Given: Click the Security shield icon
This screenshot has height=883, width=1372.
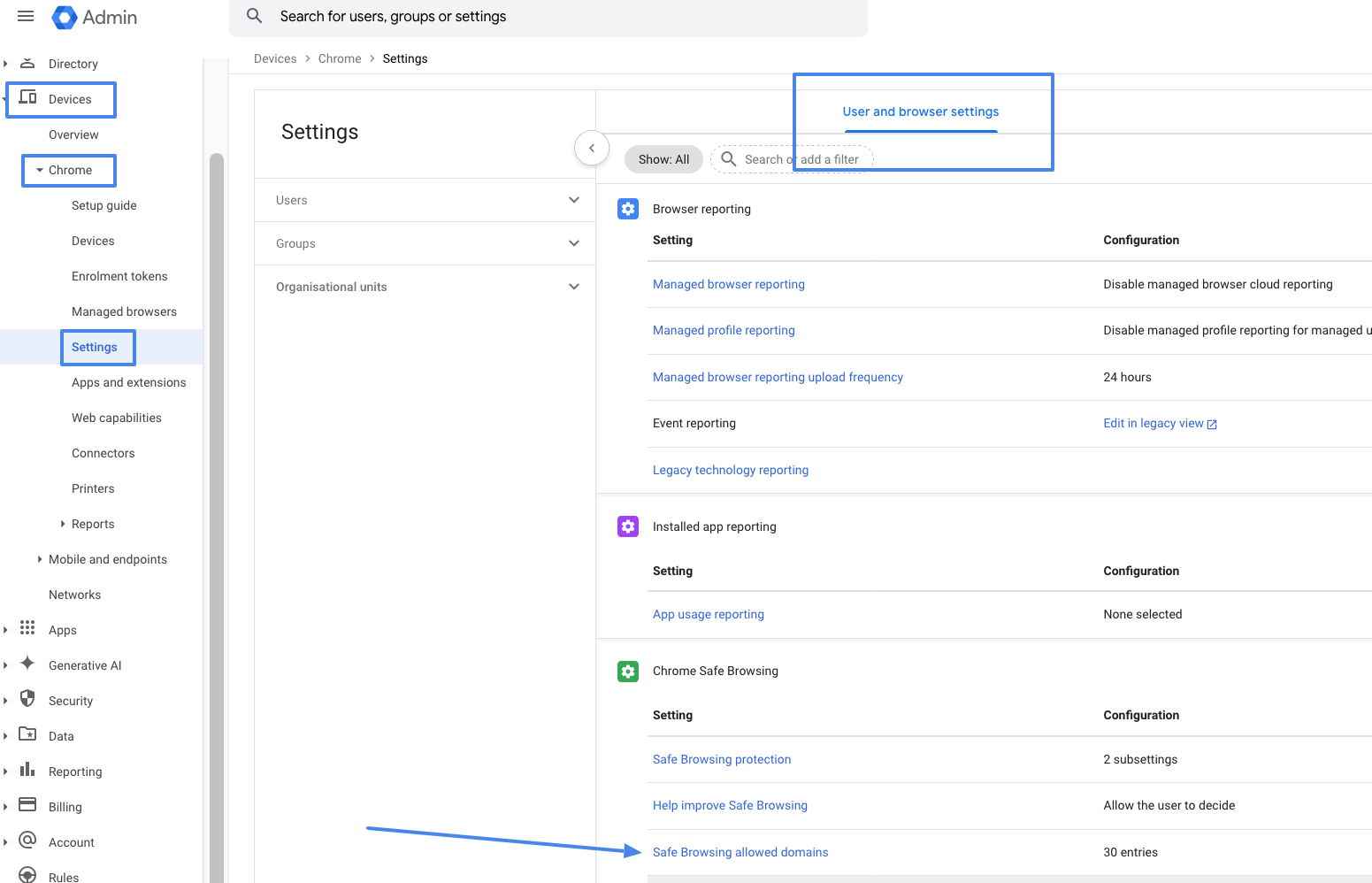Looking at the screenshot, I should (x=27, y=699).
